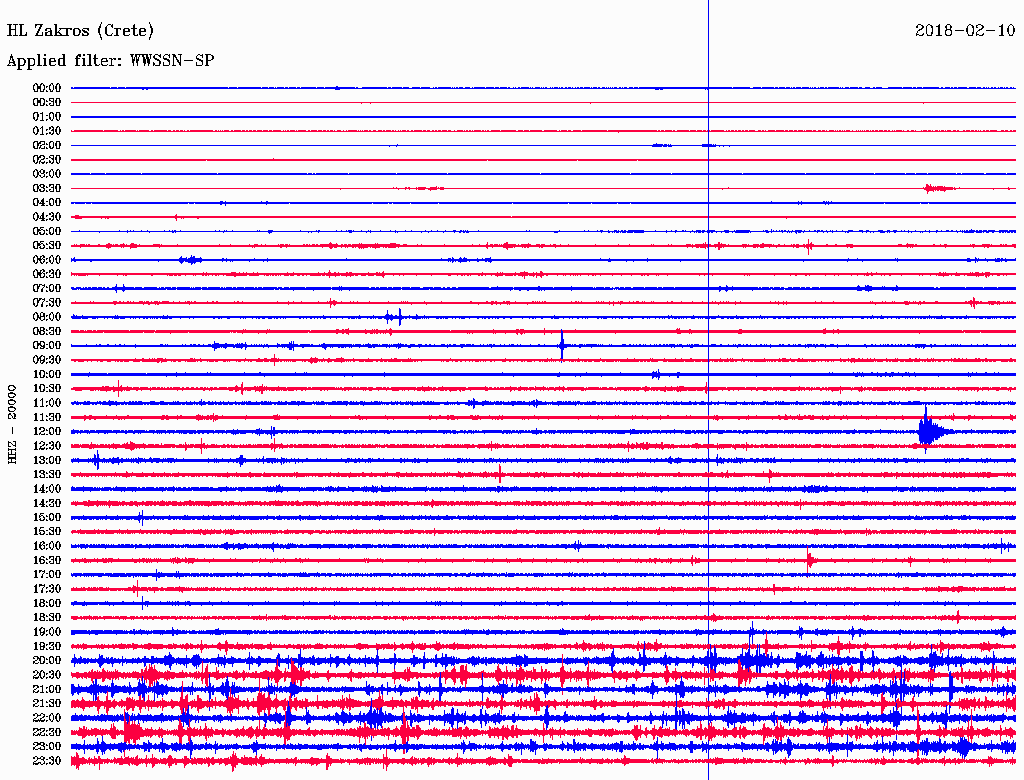
Task: Click the 21:30 time label
Action: (47, 704)
